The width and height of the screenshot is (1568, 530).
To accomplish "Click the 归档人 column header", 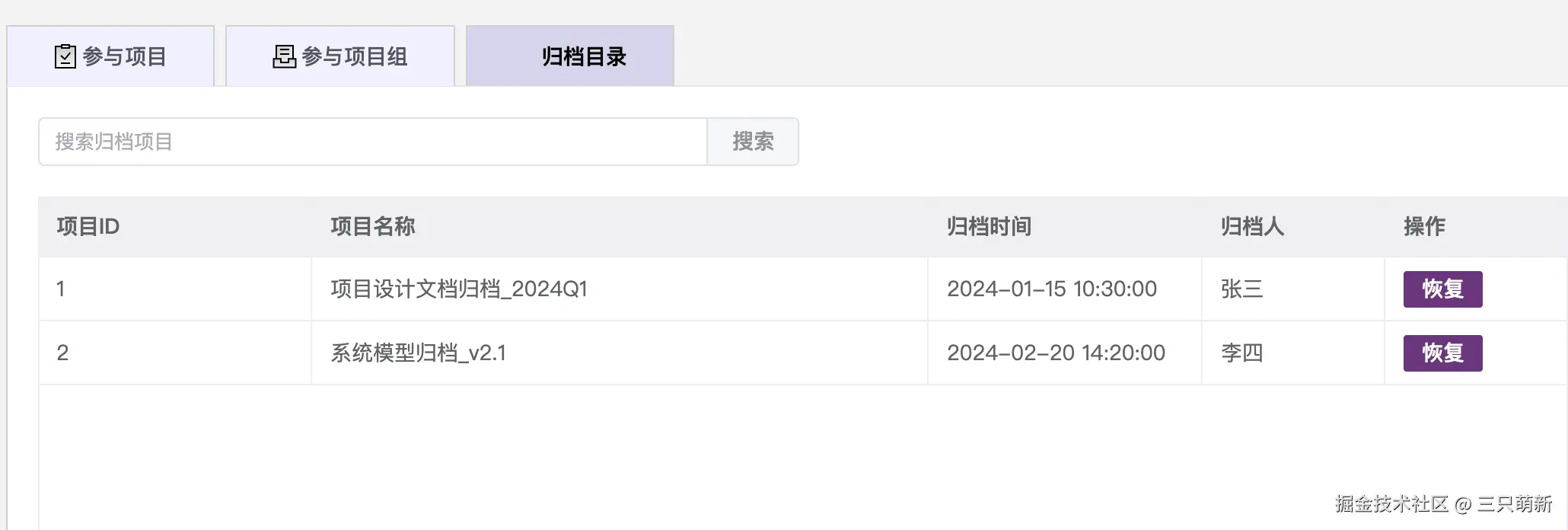I will pyautogui.click(x=1252, y=226).
